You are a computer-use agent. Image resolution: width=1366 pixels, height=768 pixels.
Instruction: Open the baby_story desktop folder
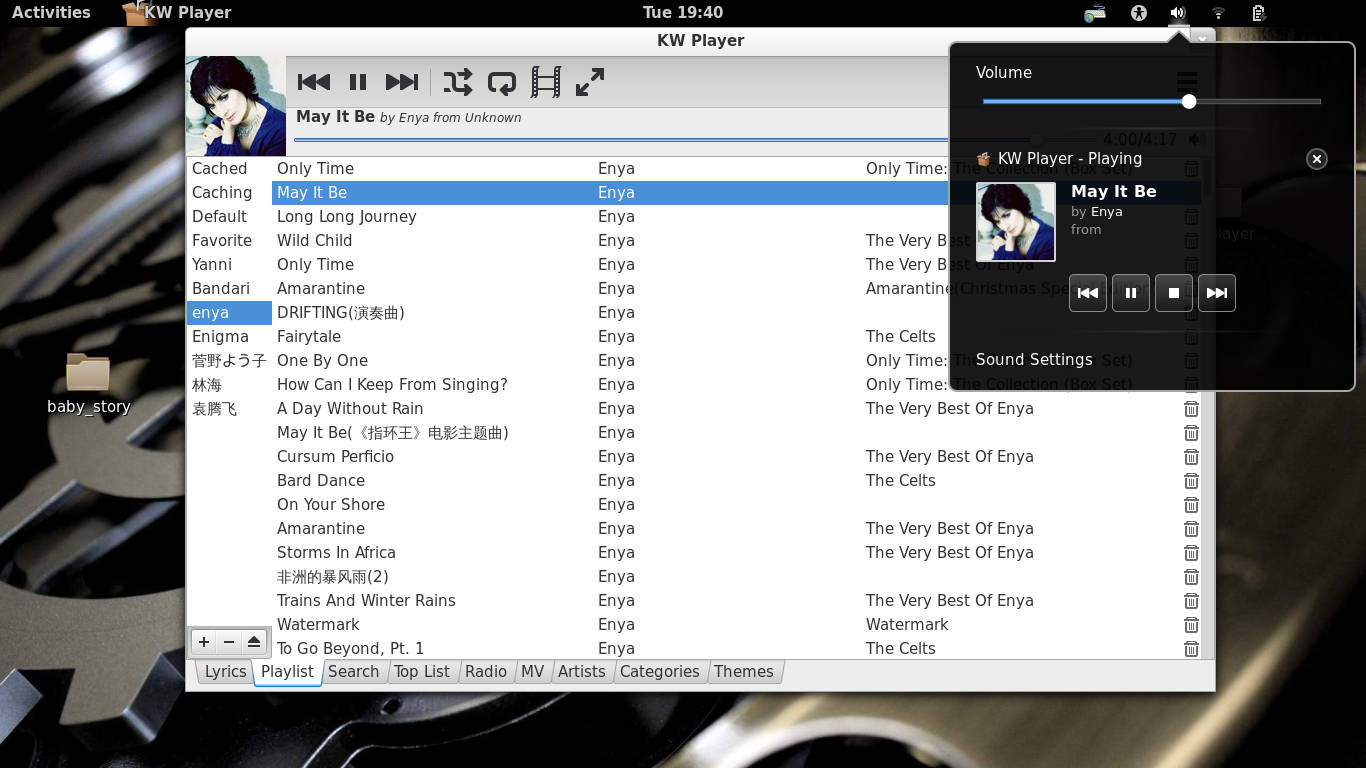(88, 383)
